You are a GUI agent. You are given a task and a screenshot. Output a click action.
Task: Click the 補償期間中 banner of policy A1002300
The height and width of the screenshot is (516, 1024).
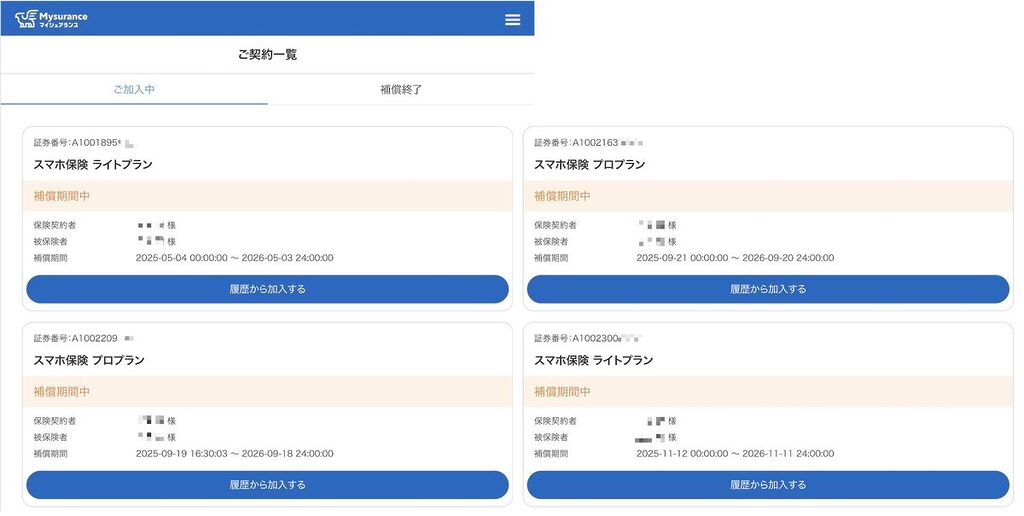point(767,392)
